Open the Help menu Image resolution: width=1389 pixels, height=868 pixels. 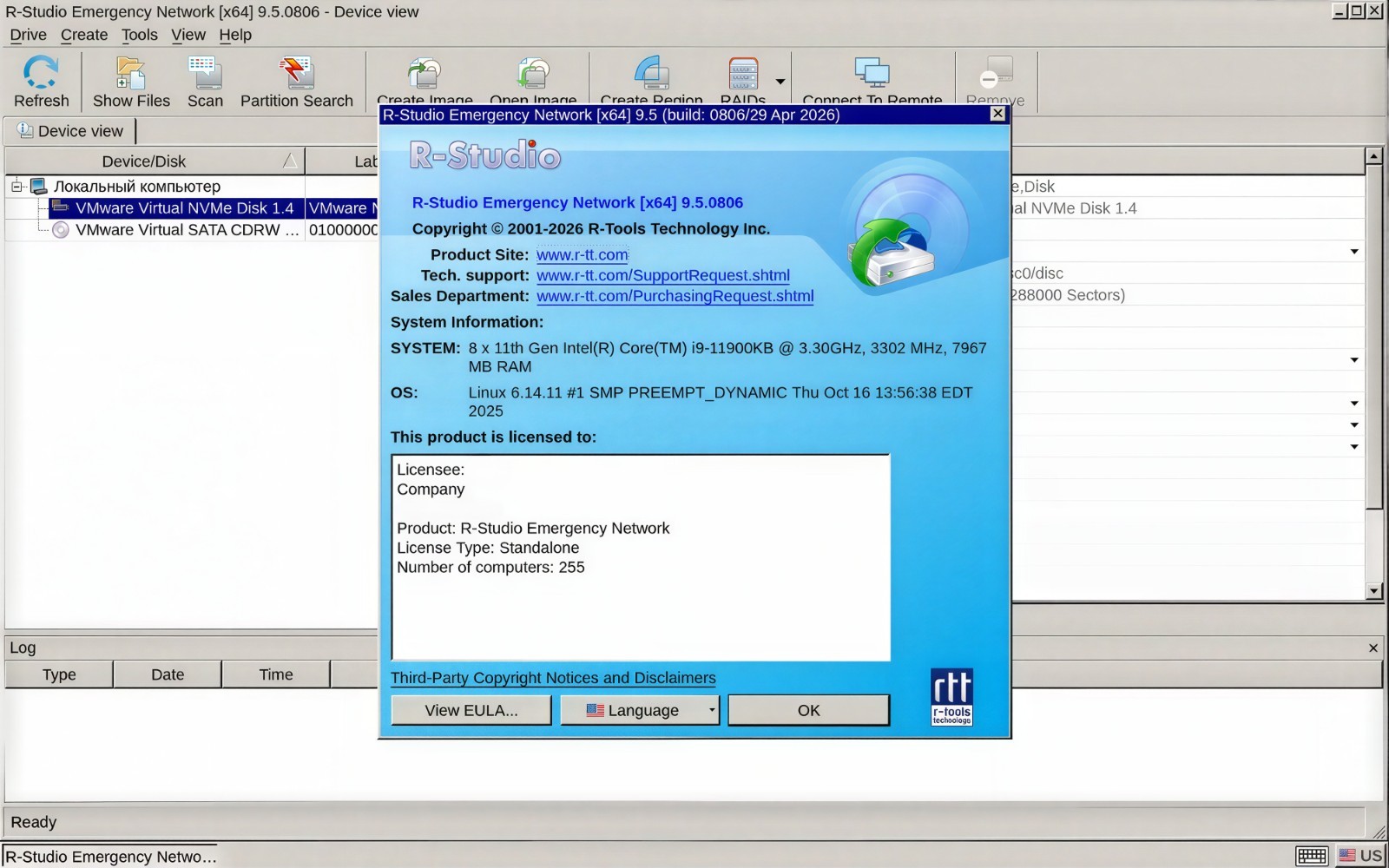(x=235, y=35)
